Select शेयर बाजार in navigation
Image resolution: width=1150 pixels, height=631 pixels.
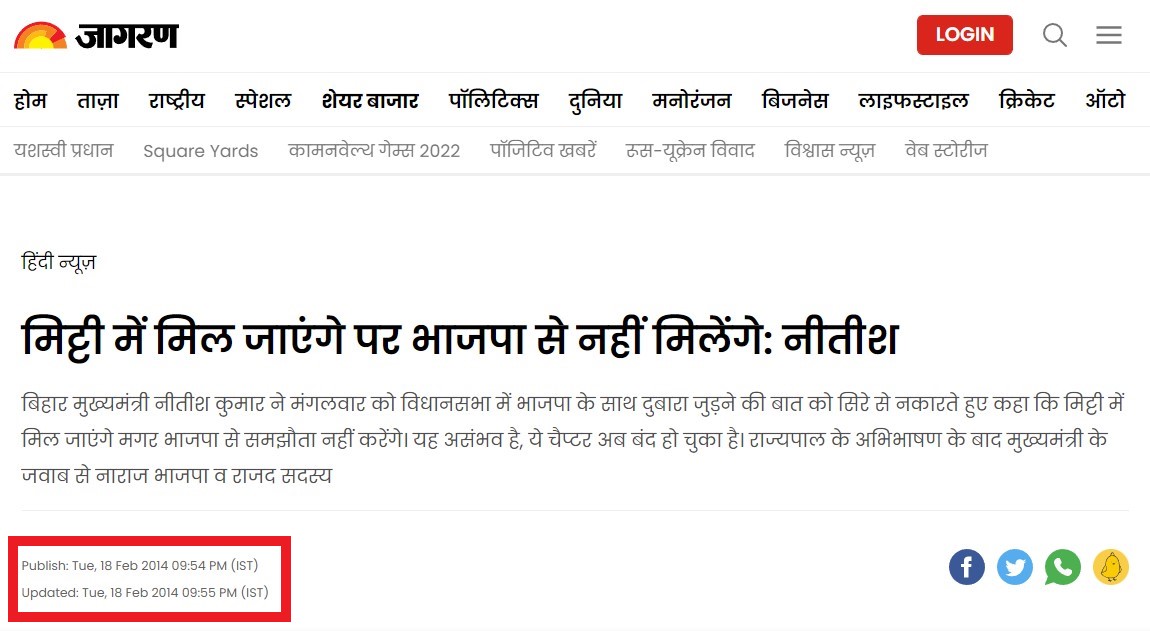tap(370, 100)
